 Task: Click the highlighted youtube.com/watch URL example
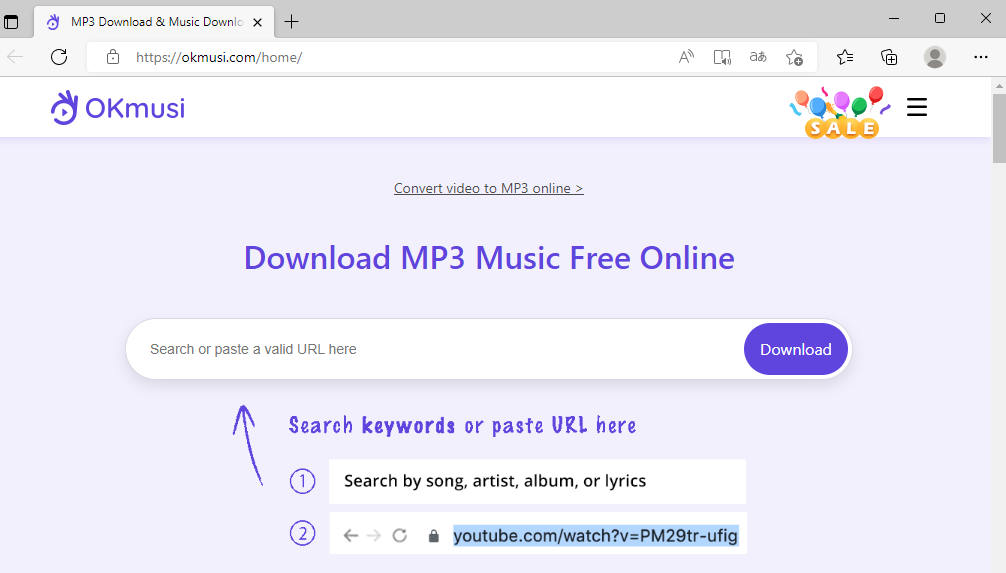[595, 535]
